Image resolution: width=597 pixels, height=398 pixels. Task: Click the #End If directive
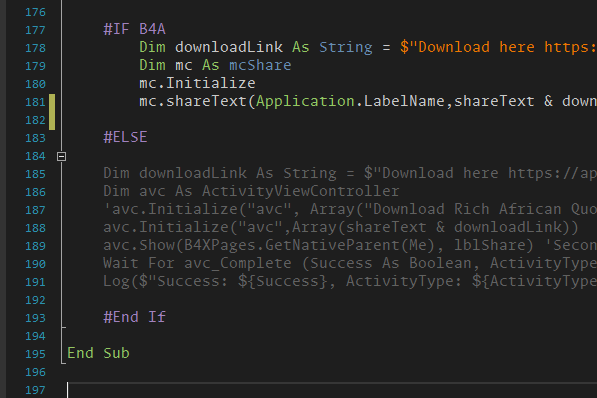click(134, 317)
